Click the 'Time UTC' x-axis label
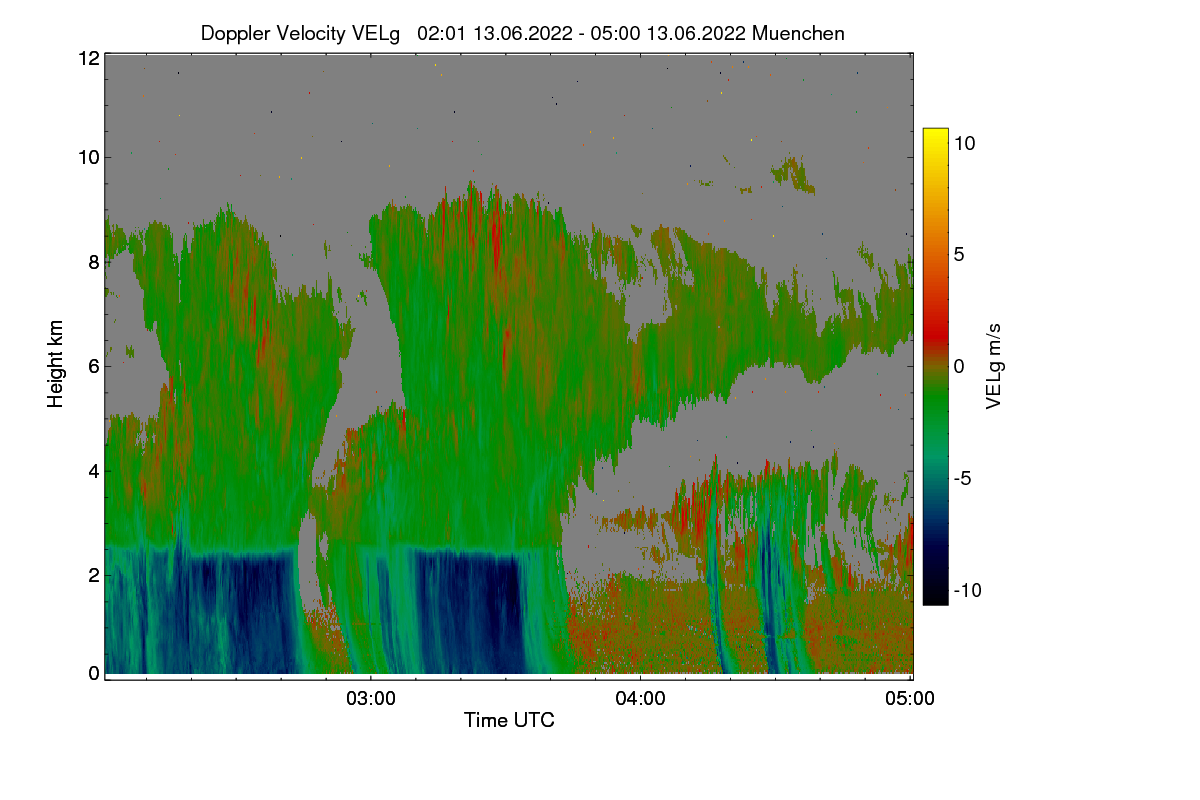This screenshot has width=1200, height=800. (509, 720)
